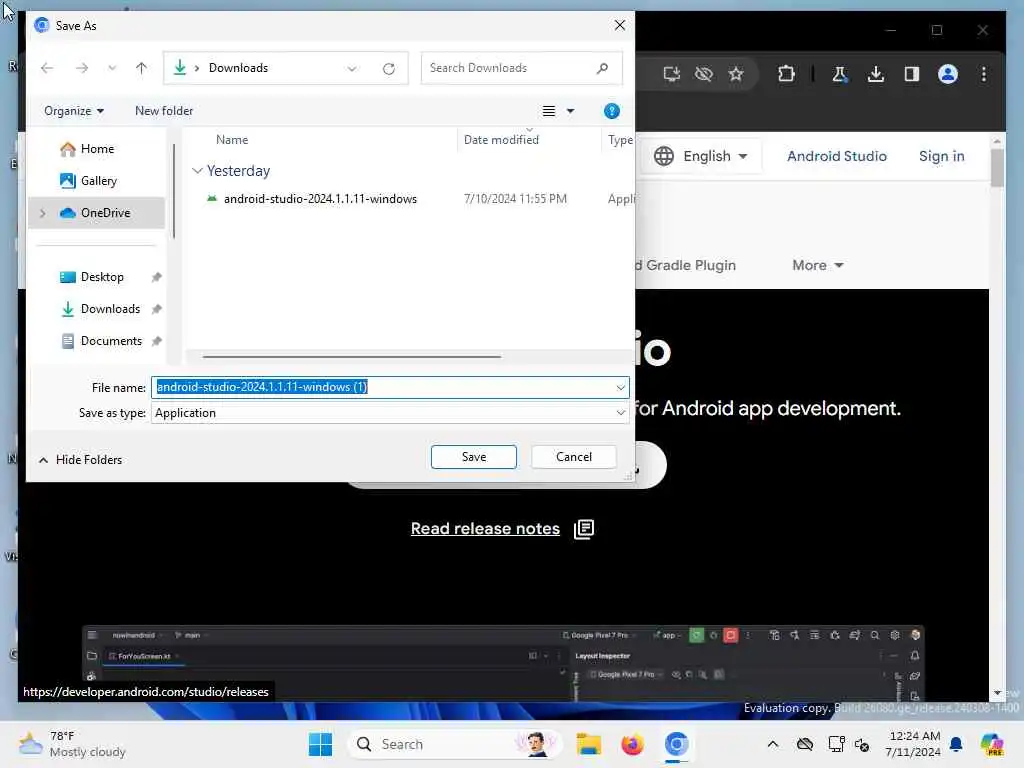
Task: Toggle Chrome side panel
Action: point(912,74)
